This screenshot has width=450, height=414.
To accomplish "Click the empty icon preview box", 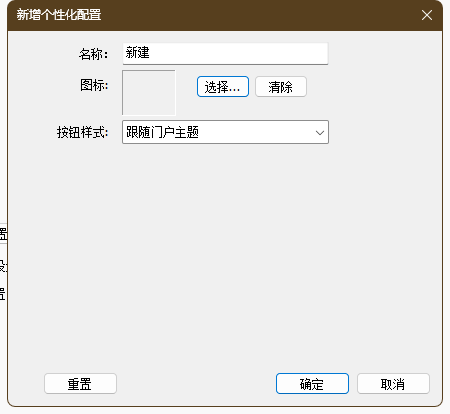I will (x=149, y=93).
